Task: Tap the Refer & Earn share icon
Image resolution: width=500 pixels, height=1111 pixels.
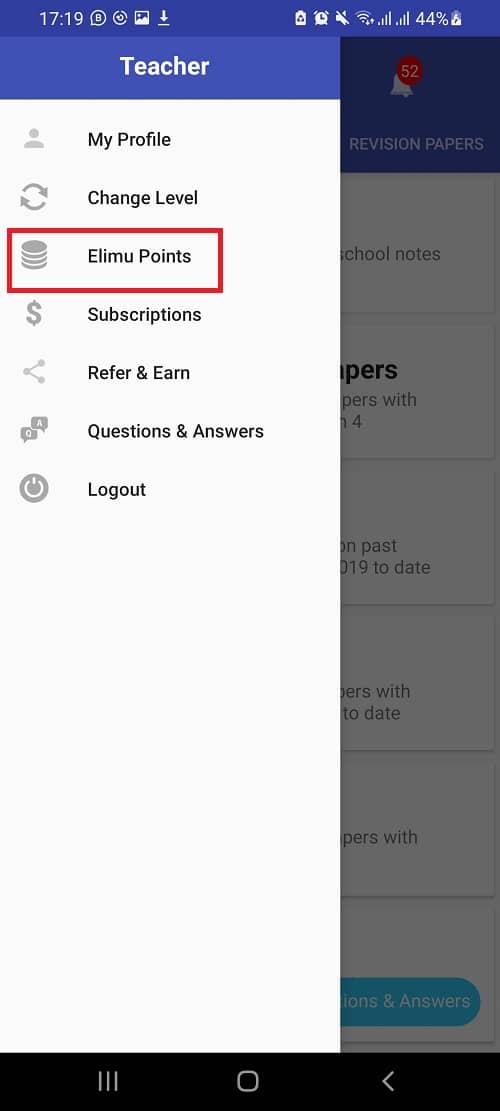Action: coord(34,372)
